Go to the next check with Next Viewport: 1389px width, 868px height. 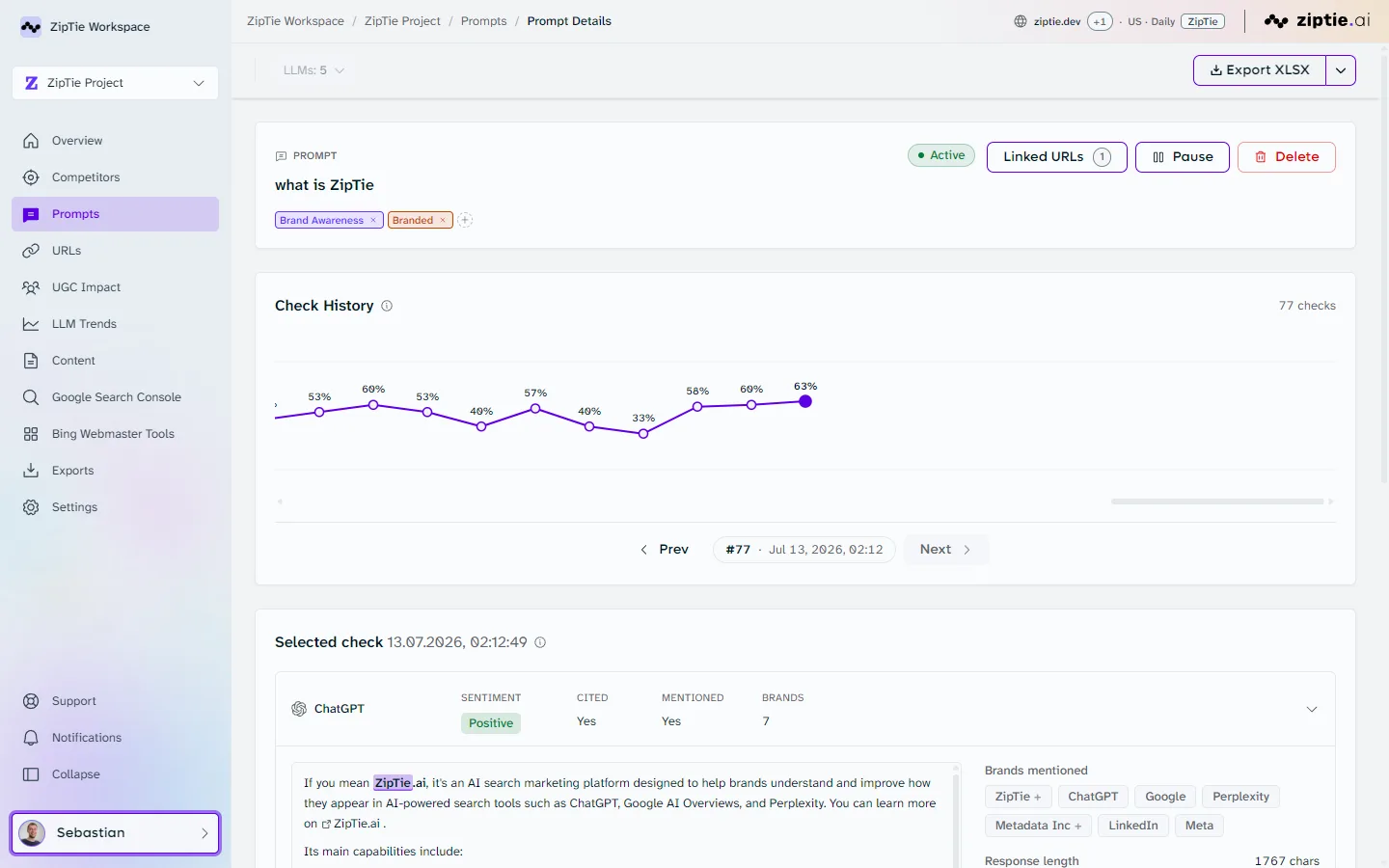coord(945,550)
